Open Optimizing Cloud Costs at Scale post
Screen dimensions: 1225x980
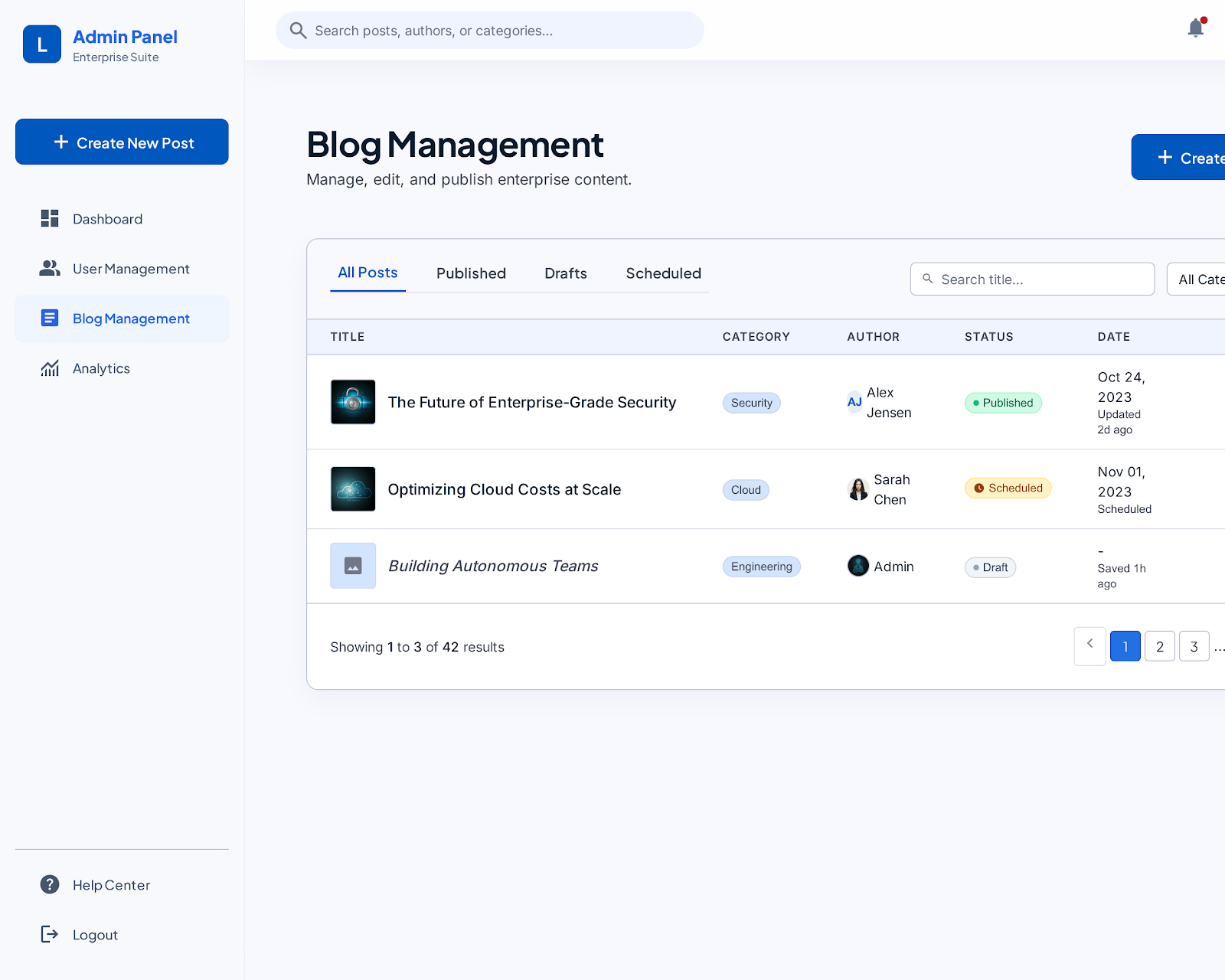[505, 489]
